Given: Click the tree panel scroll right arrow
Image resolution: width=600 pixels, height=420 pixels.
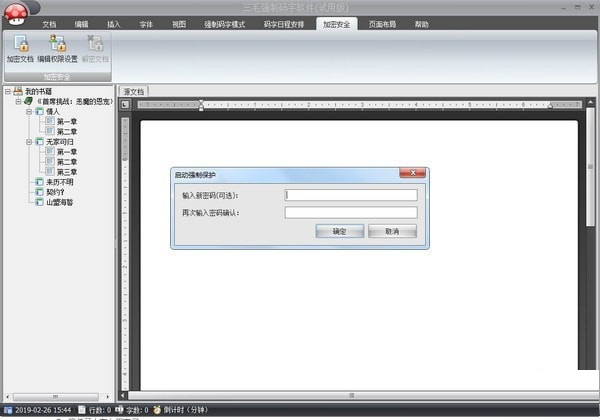Looking at the screenshot, I should coord(108,397).
